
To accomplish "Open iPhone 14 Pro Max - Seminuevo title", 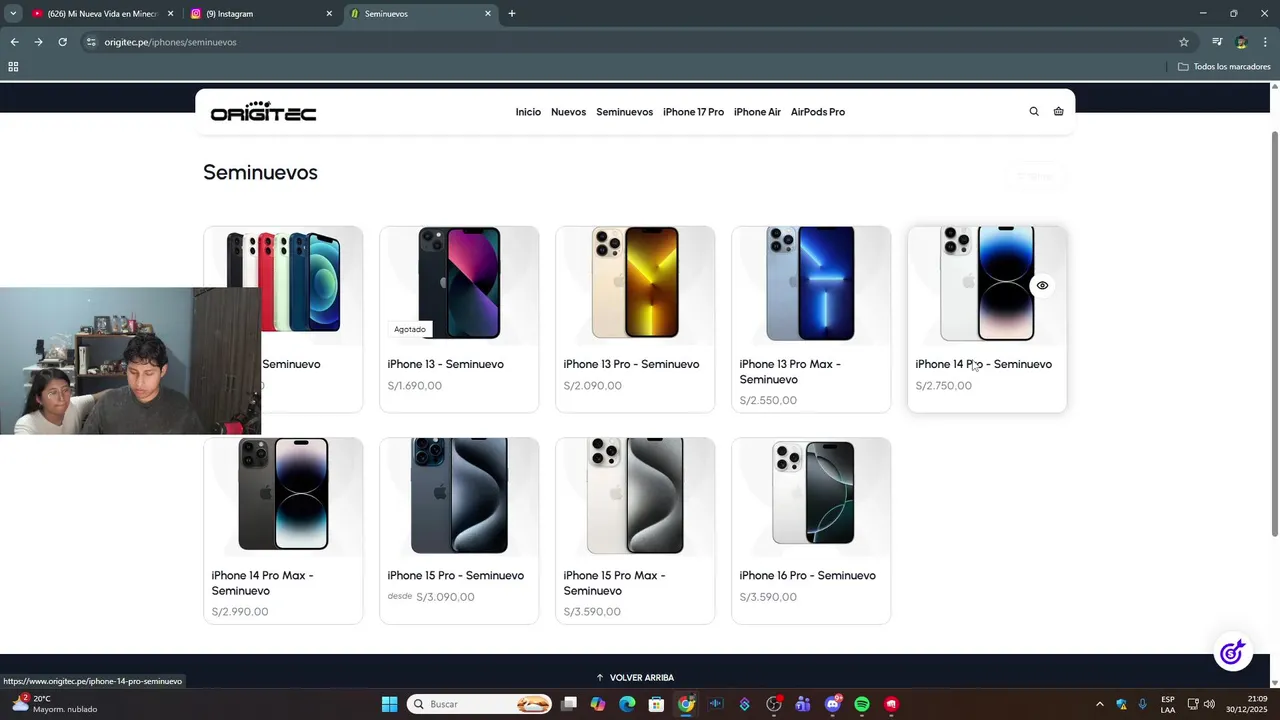I will tap(262, 583).
